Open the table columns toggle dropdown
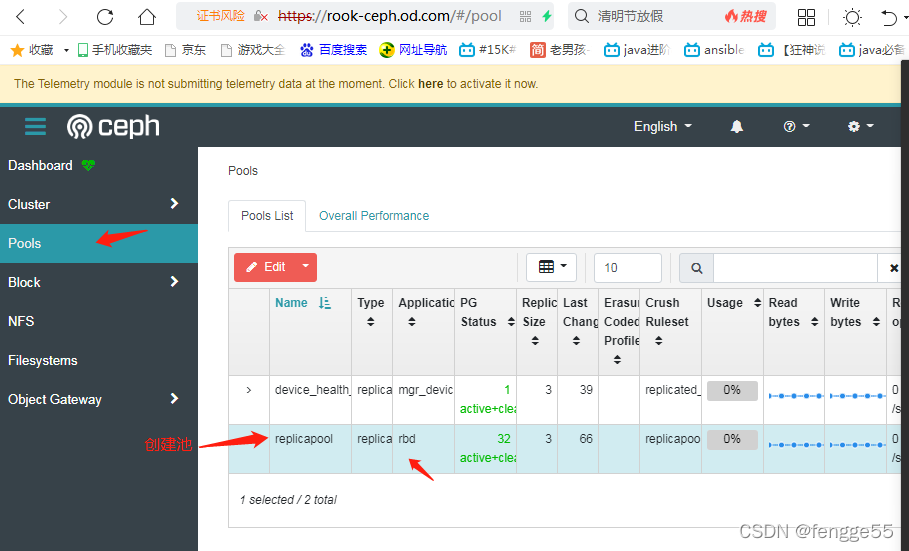This screenshot has width=909, height=551. (551, 267)
